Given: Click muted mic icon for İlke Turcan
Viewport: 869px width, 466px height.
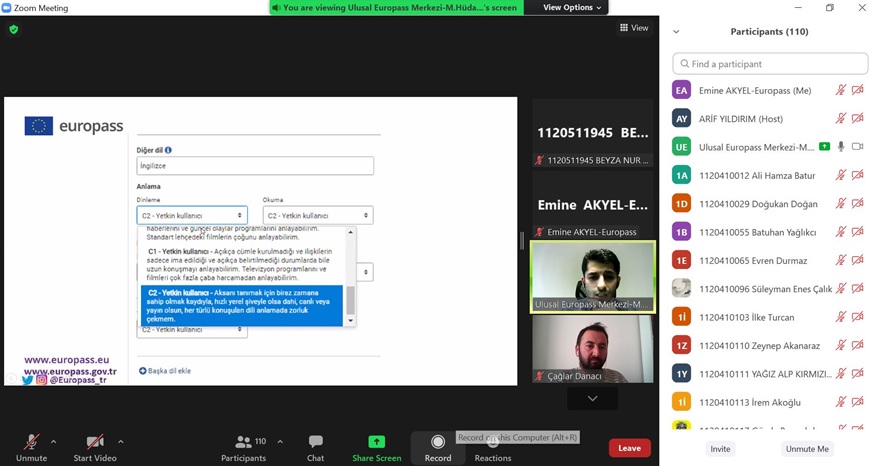Looking at the screenshot, I should [x=841, y=316].
